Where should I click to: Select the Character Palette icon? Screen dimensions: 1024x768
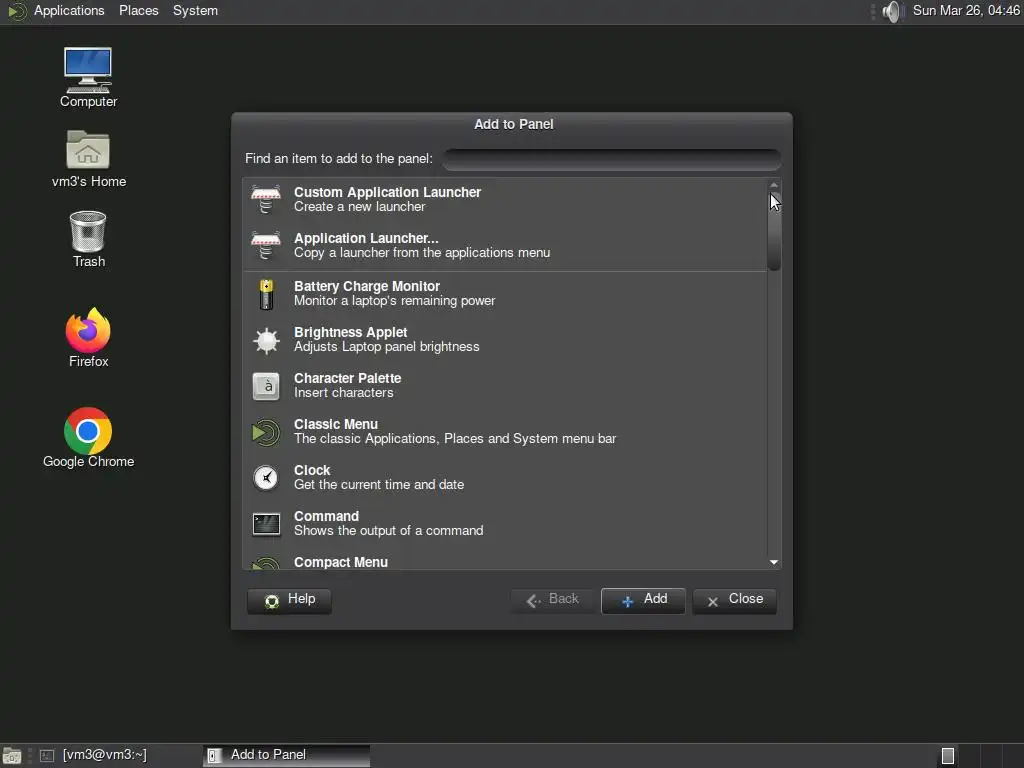(x=266, y=386)
